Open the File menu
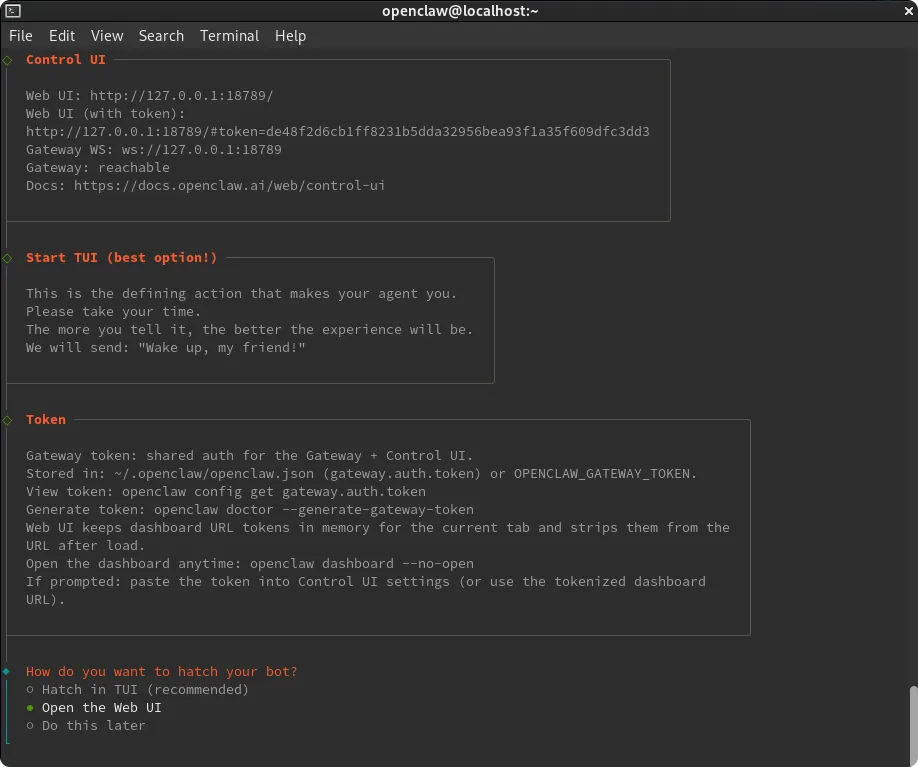This screenshot has width=918, height=767. coord(20,36)
